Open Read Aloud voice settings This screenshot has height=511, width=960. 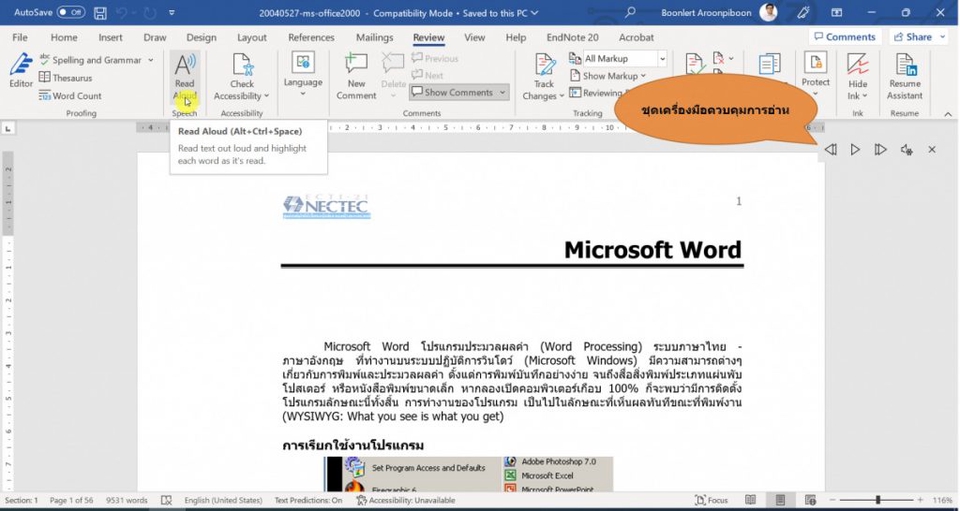(x=907, y=149)
